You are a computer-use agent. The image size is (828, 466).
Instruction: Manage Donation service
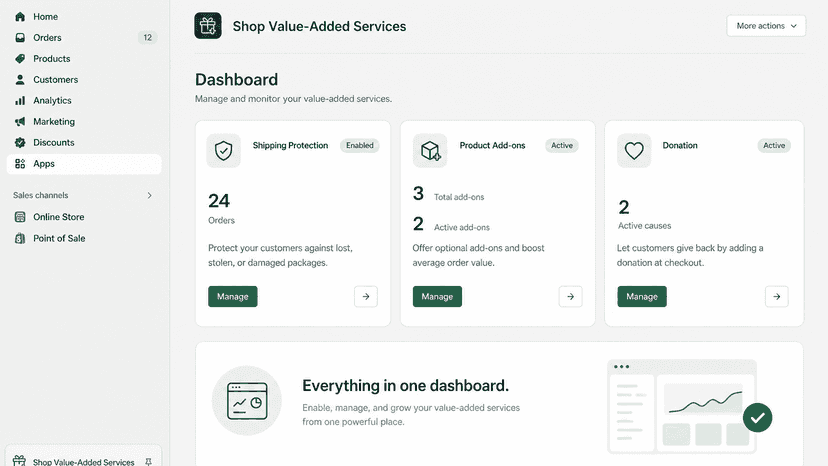pyautogui.click(x=642, y=296)
